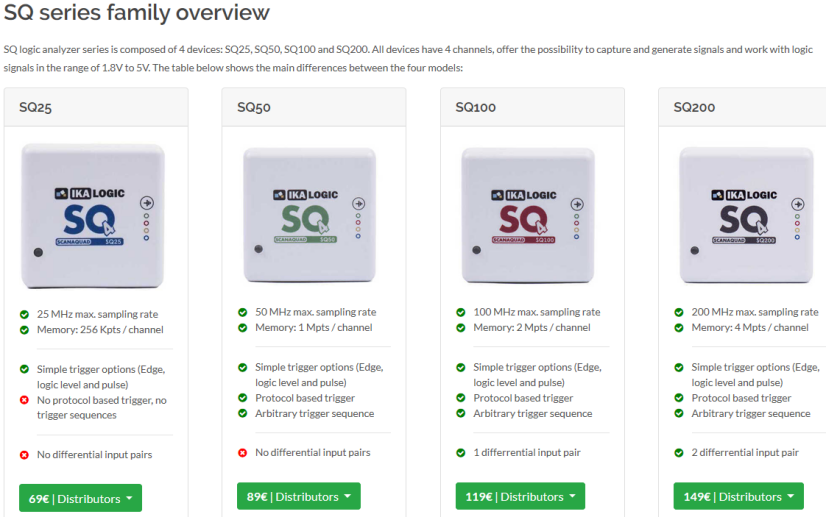Click green check beside Memory: 4 Mpts / channel
The height and width of the screenshot is (517, 826).
[679, 328]
